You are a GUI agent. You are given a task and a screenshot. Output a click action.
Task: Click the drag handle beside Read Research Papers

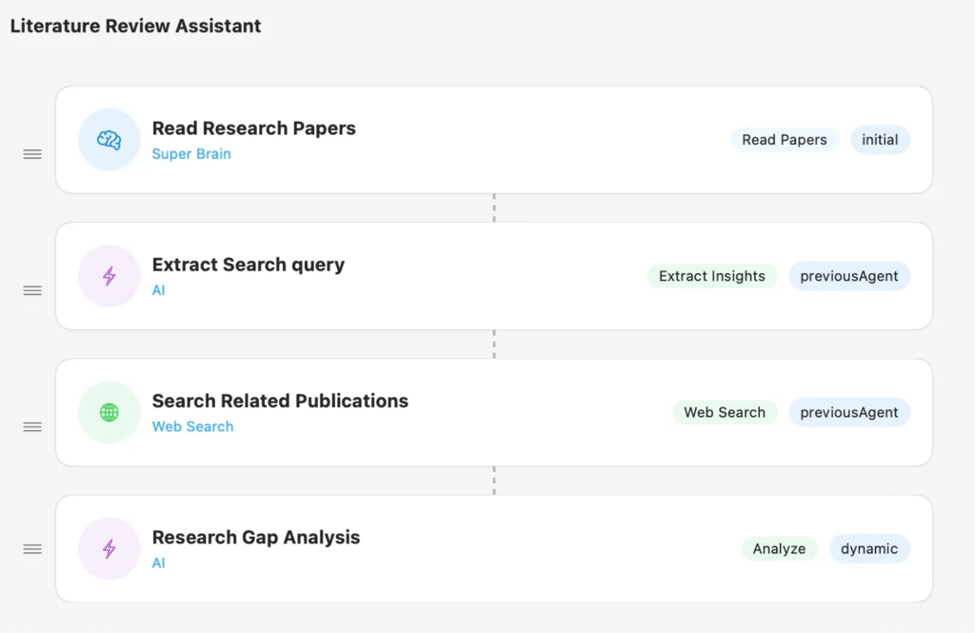pos(31,154)
